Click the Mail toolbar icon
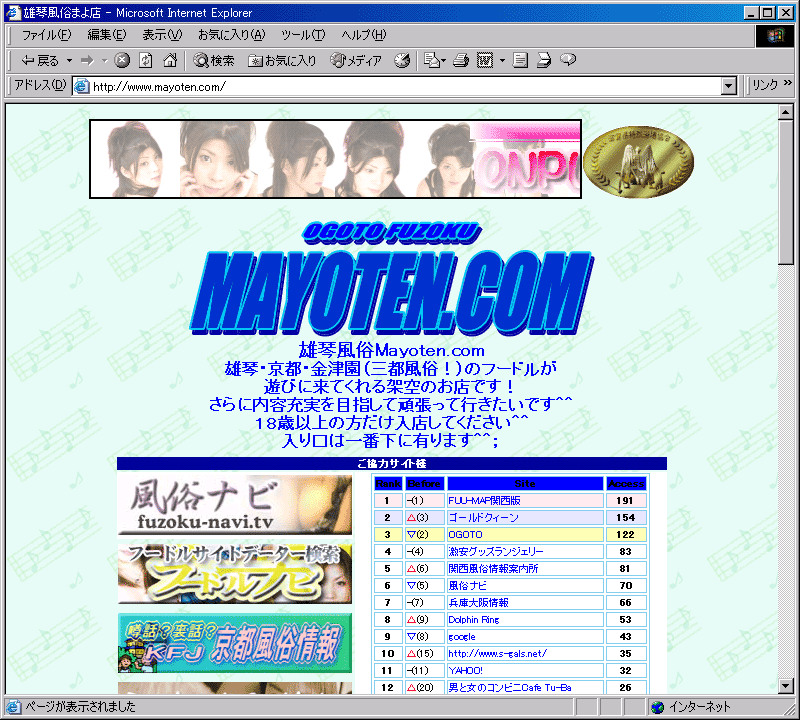This screenshot has height=720, width=800. pyautogui.click(x=434, y=60)
